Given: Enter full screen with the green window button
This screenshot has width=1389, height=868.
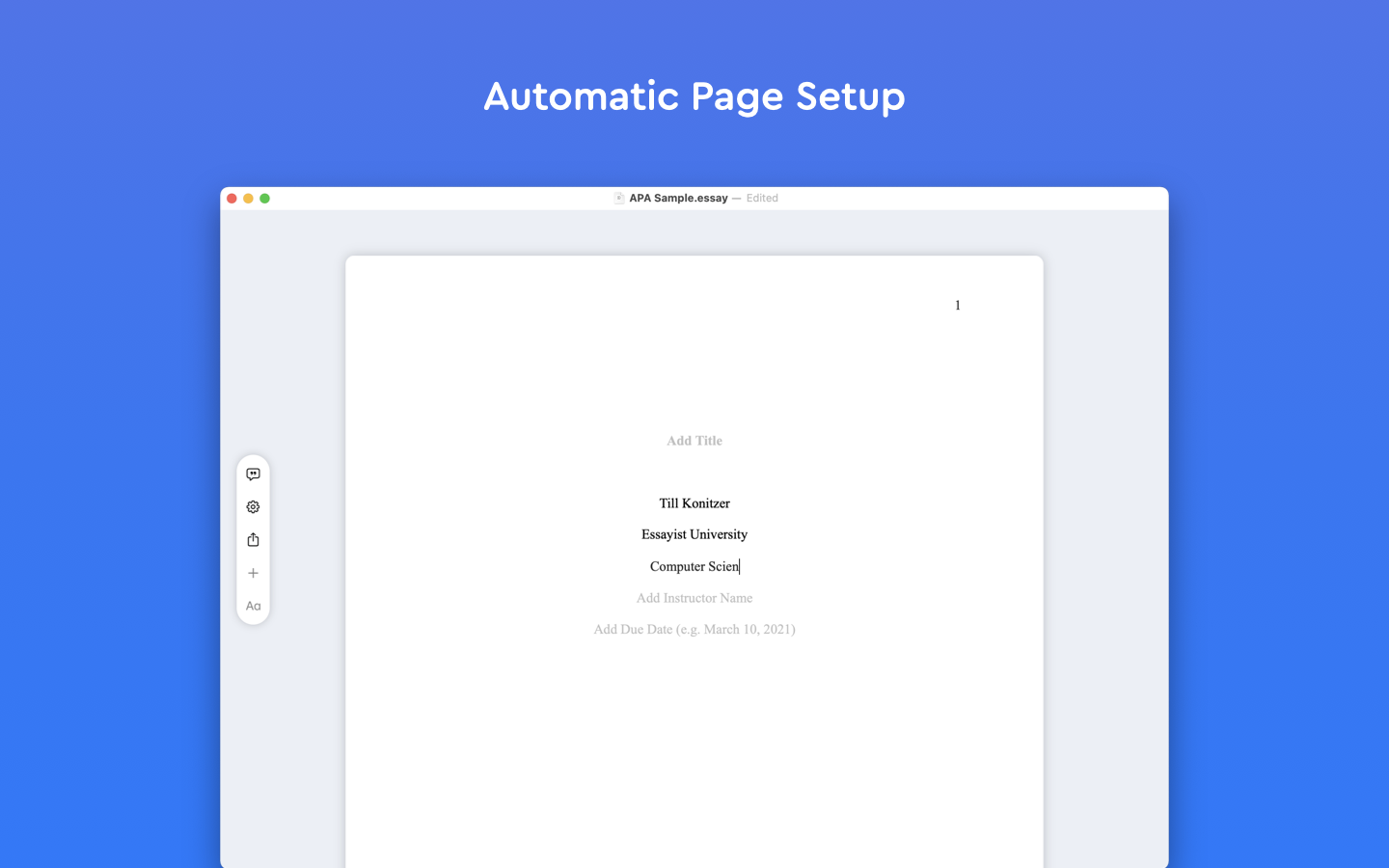Looking at the screenshot, I should click(x=265, y=198).
